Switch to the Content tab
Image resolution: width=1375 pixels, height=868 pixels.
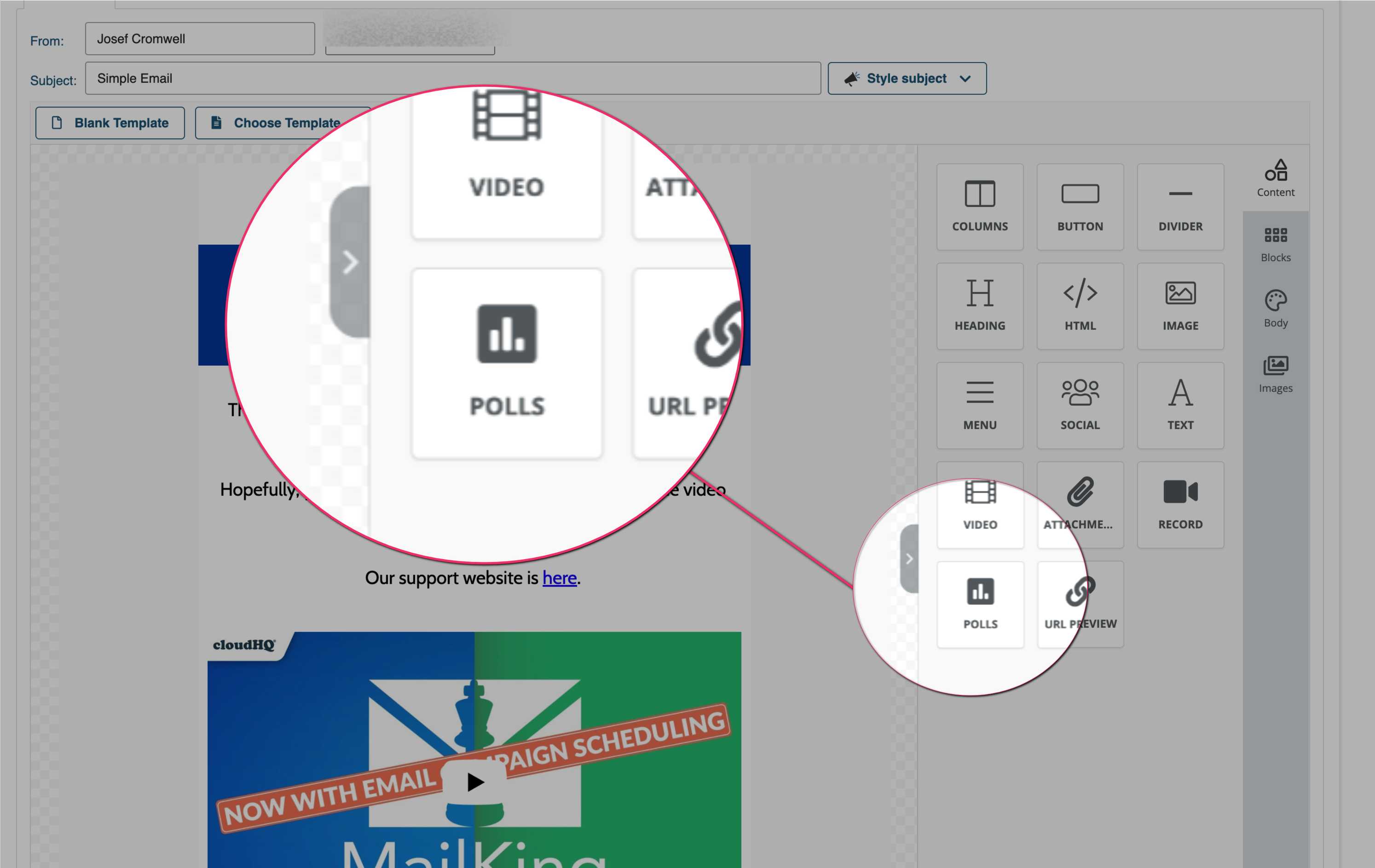(1276, 178)
